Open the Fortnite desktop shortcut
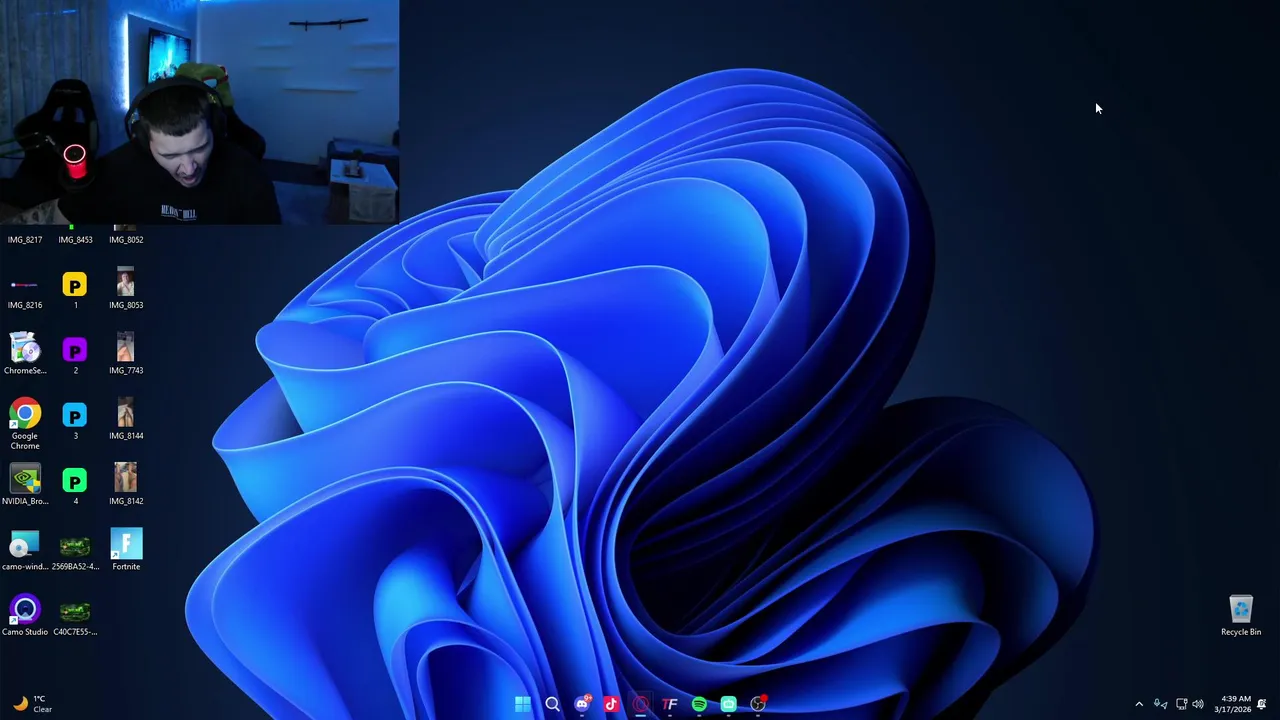Viewport: 1280px width, 720px height. click(x=126, y=545)
